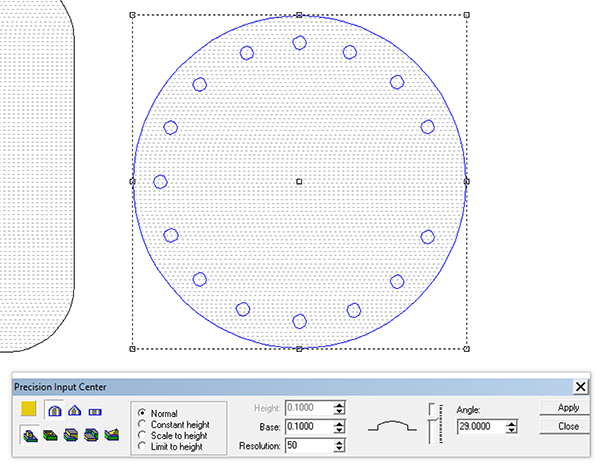Viewport: 600px width, 468px height.
Task: Decrease Resolution with the down arrow
Action: point(339,449)
